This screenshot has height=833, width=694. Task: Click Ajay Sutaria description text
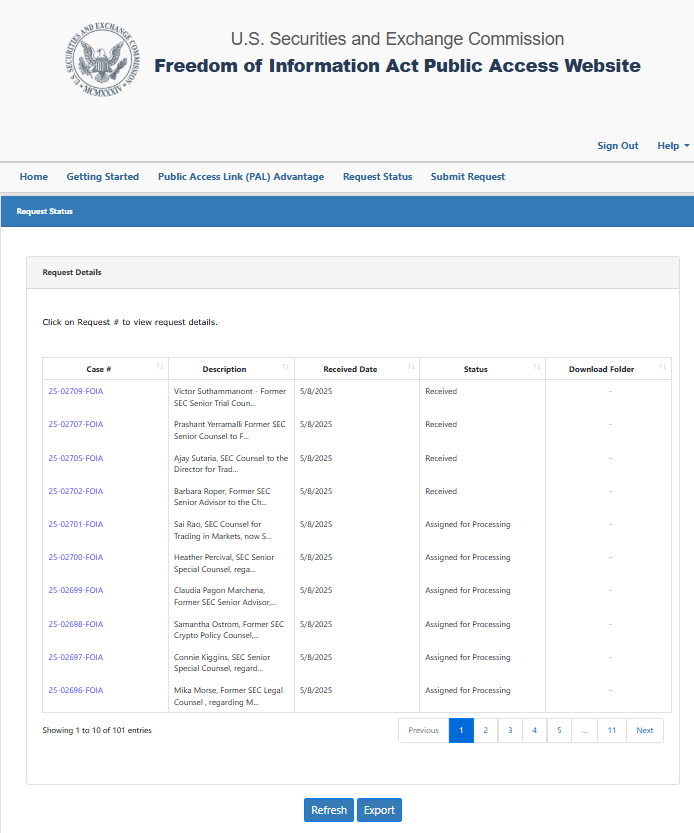[231, 463]
